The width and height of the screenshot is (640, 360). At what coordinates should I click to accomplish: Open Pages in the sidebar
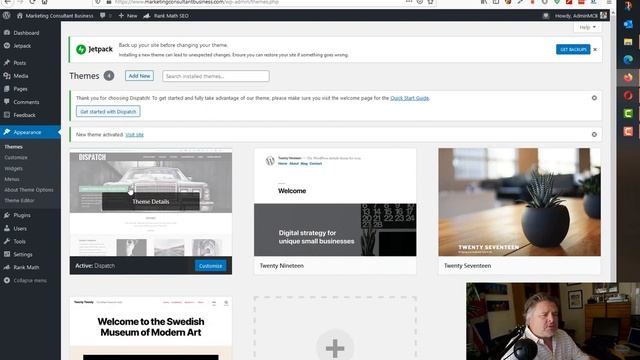tap(20, 89)
